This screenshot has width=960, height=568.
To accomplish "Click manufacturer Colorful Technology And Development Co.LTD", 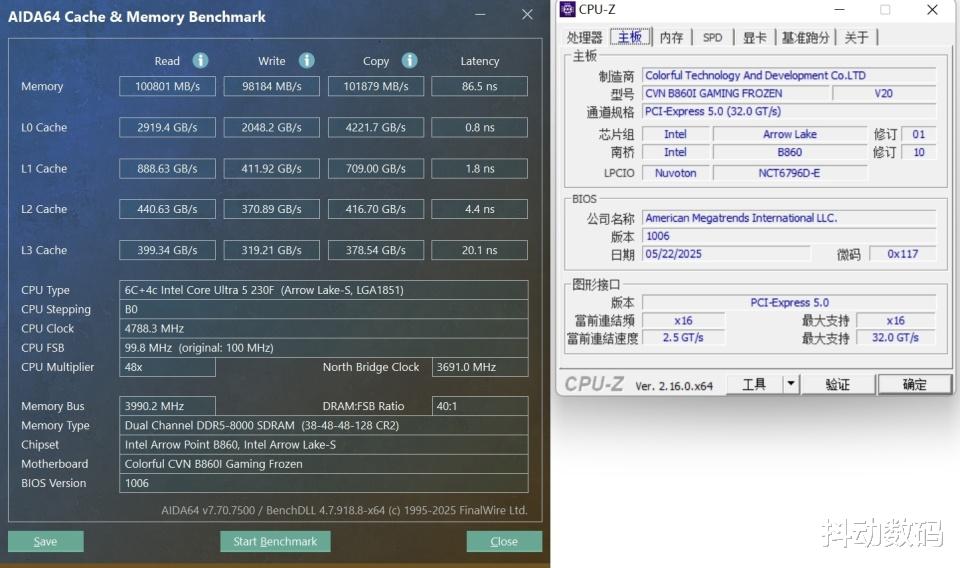I will 789,75.
